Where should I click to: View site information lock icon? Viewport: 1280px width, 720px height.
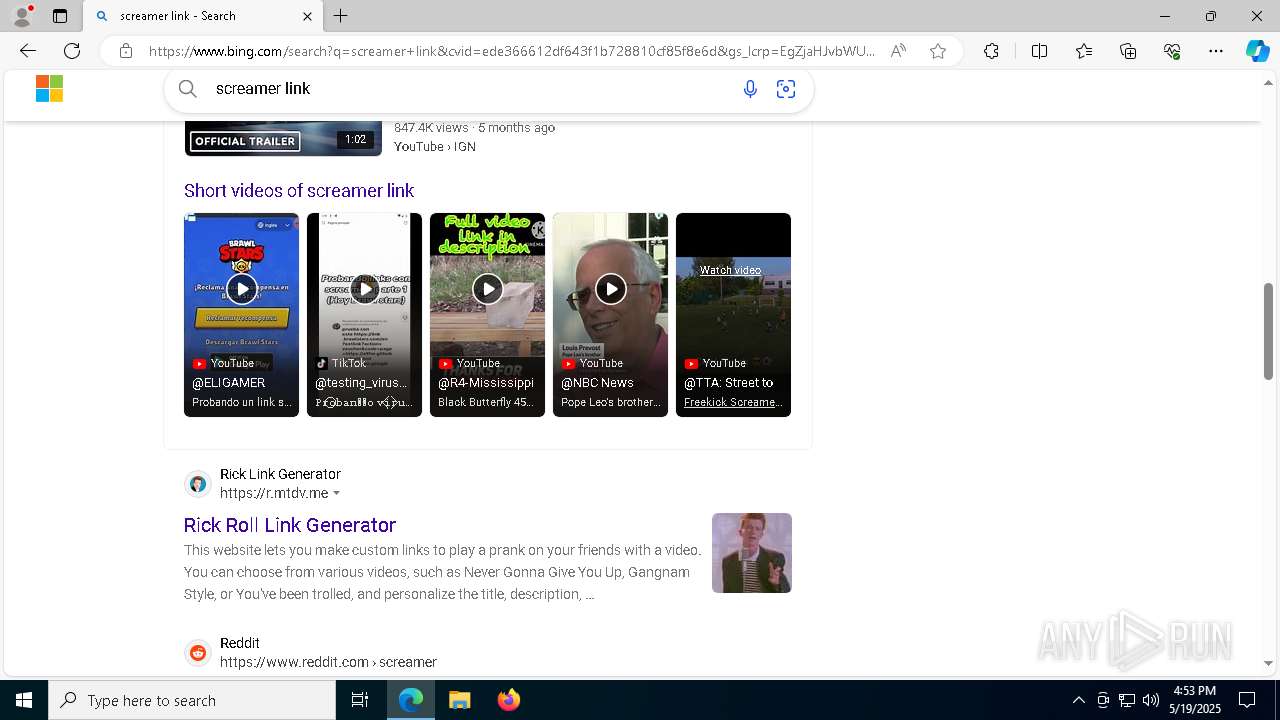click(126, 51)
